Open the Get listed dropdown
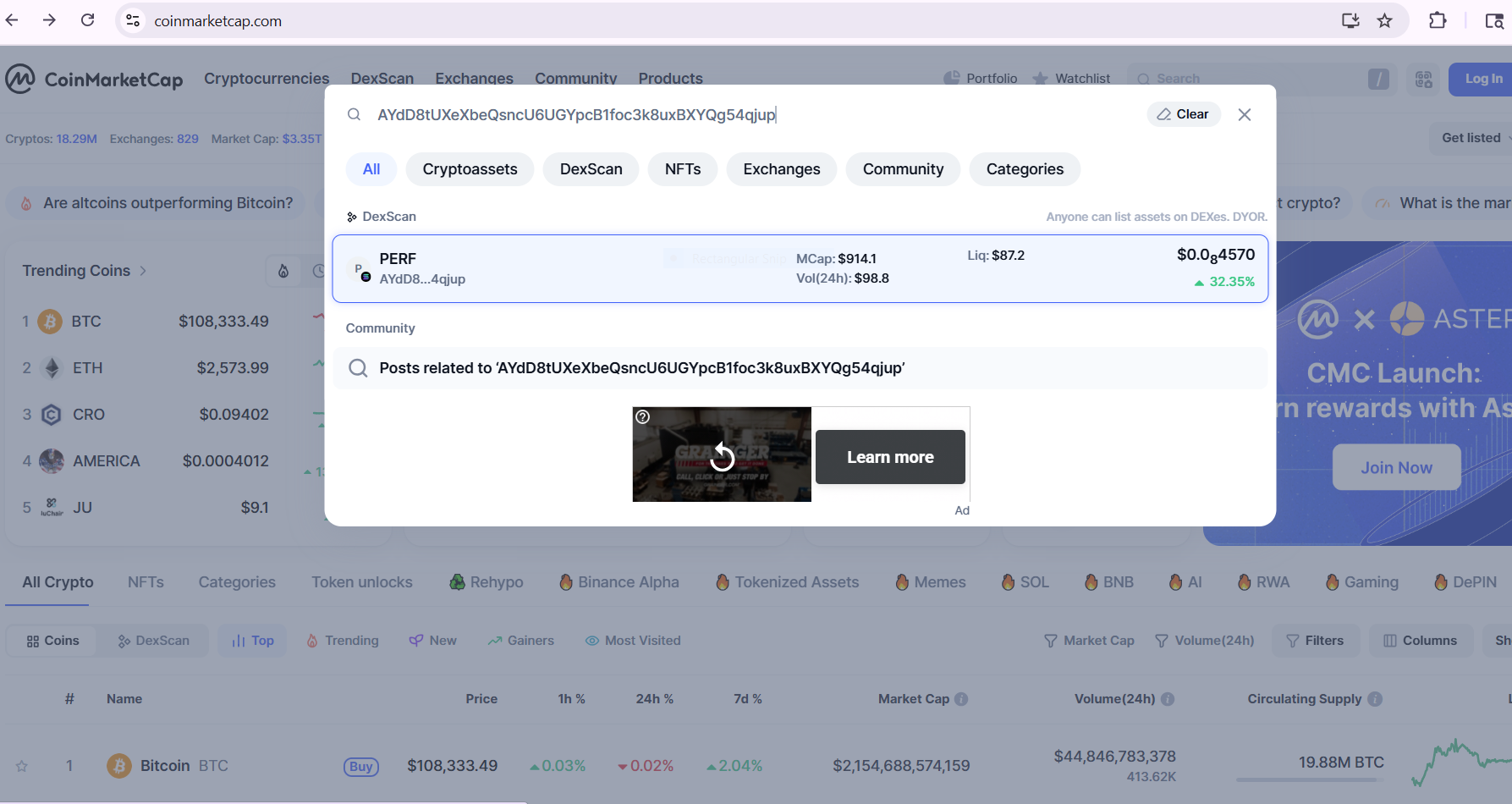The width and height of the screenshot is (1512, 804). coord(1474,138)
